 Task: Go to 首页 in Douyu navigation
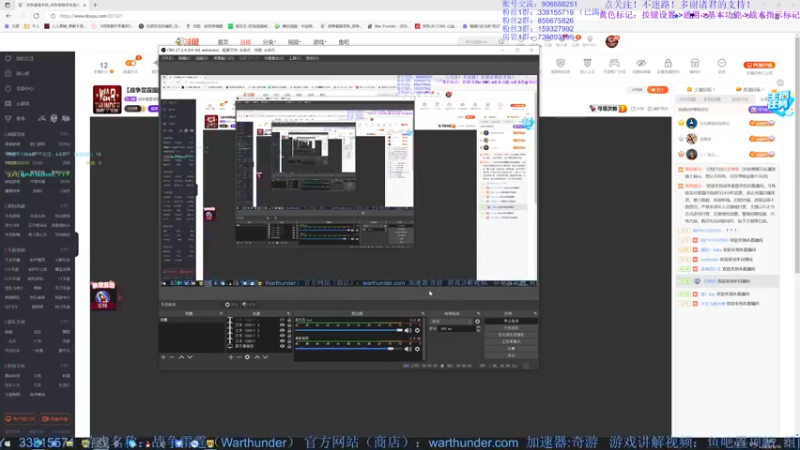tap(223, 42)
